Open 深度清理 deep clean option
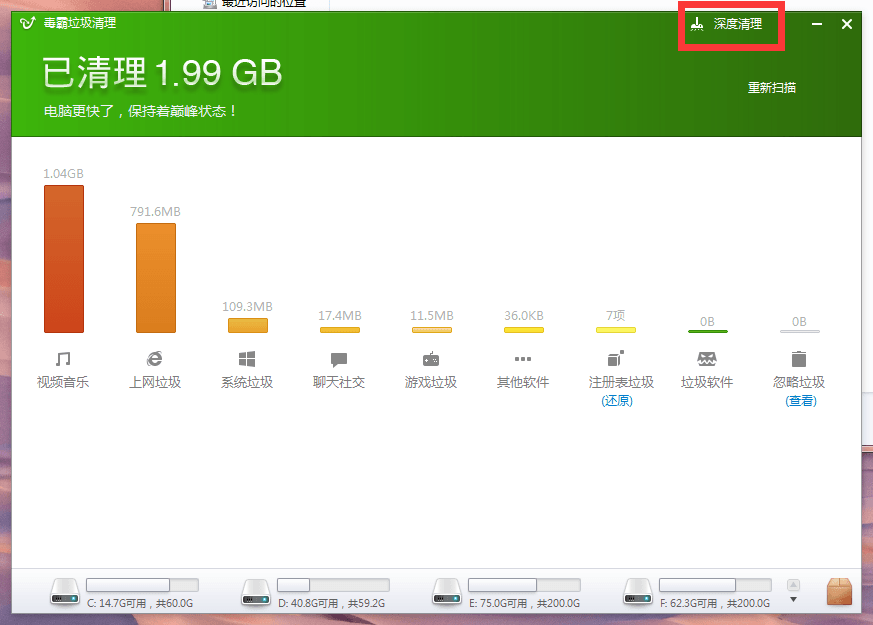 tap(731, 24)
